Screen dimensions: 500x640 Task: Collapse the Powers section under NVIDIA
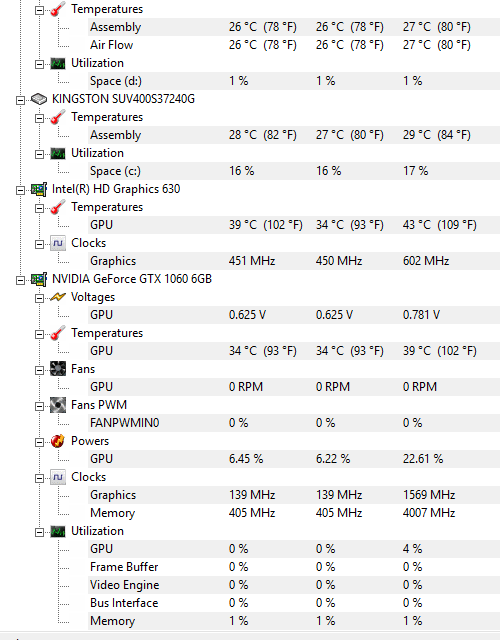point(39,442)
